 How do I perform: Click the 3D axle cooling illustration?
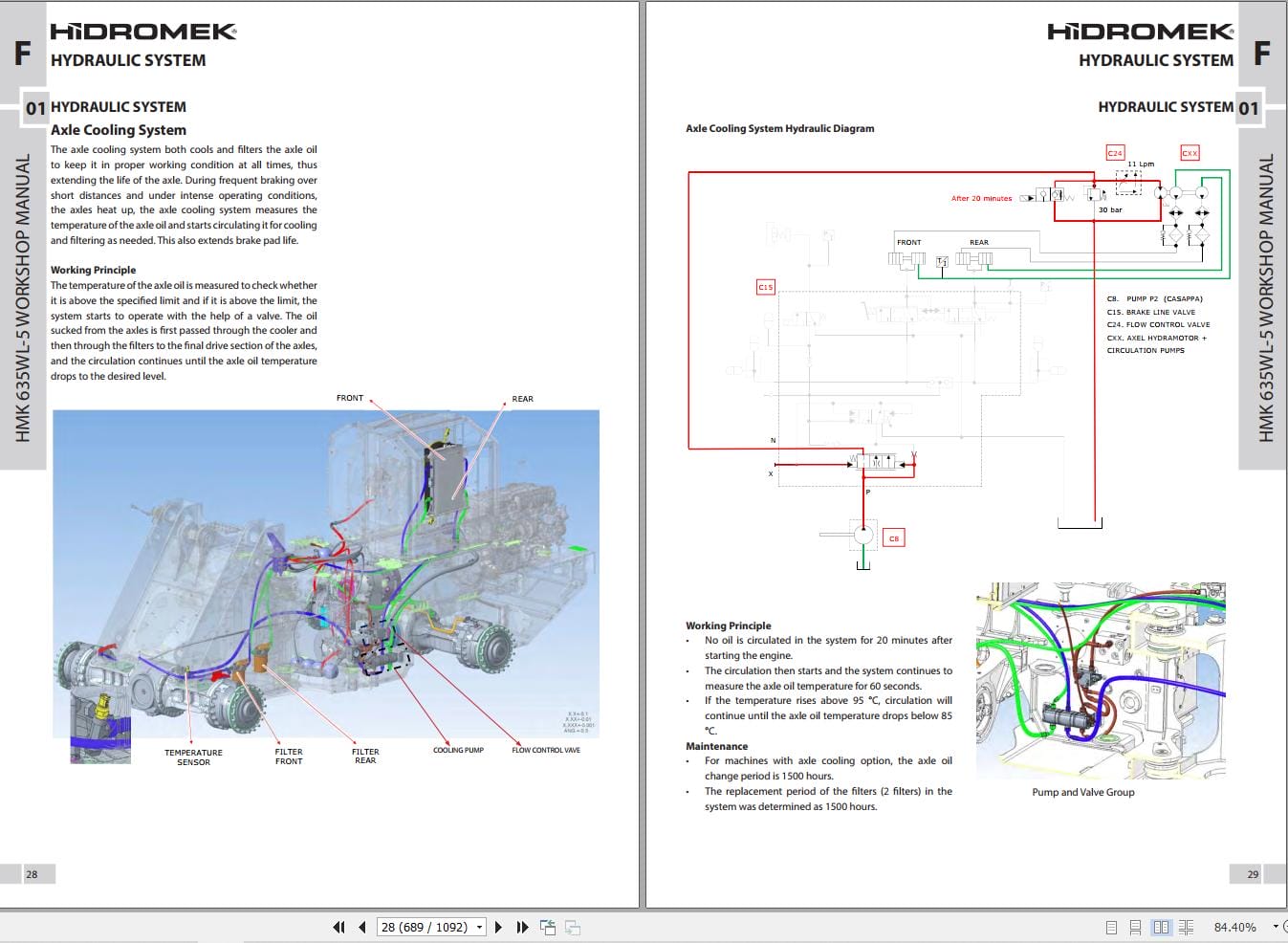pyautogui.click(x=326, y=574)
